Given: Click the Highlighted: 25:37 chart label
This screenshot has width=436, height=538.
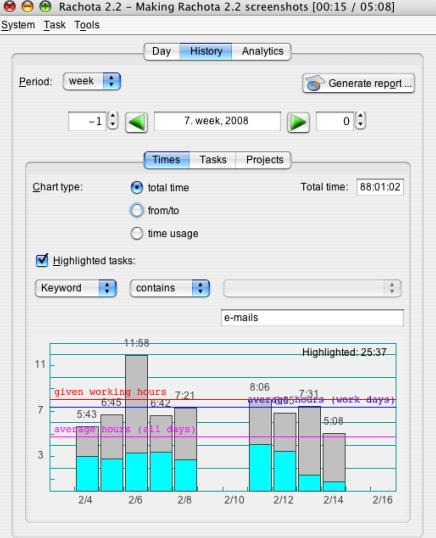Looking at the screenshot, I should tap(344, 352).
